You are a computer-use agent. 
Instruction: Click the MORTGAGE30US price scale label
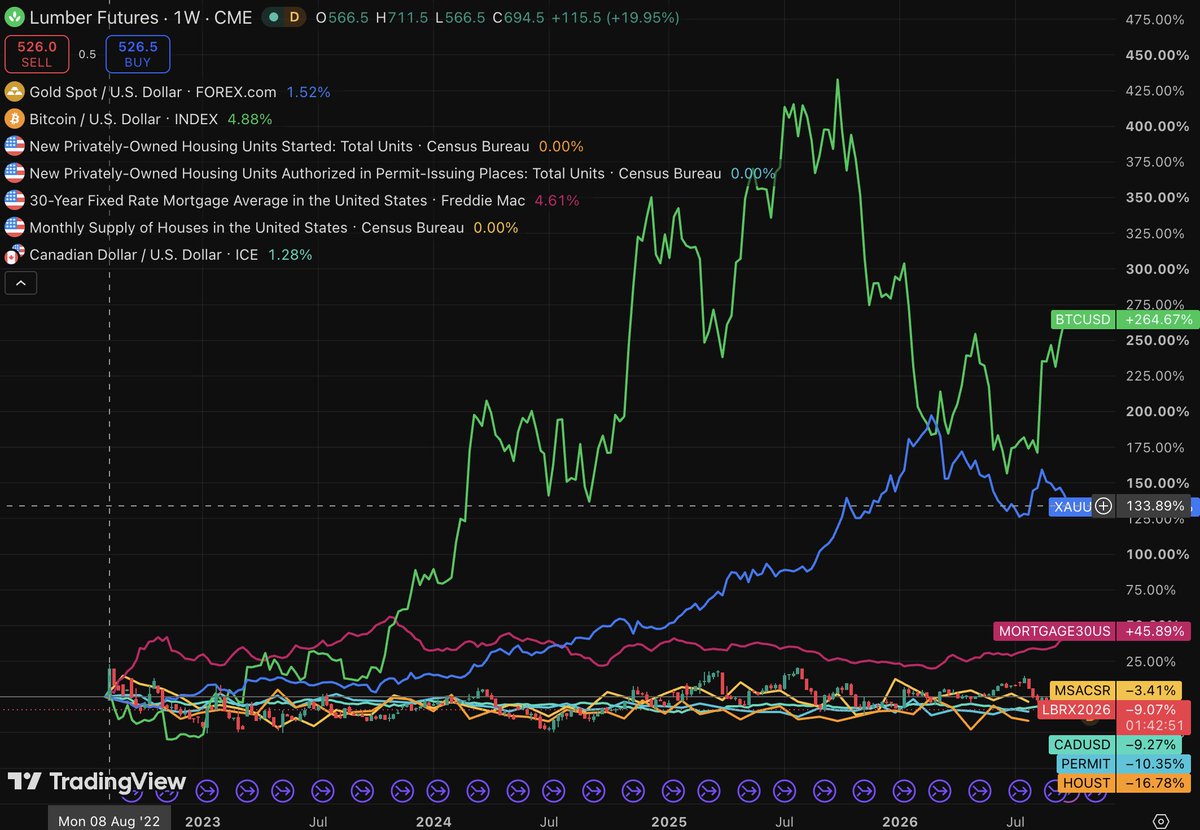1055,631
